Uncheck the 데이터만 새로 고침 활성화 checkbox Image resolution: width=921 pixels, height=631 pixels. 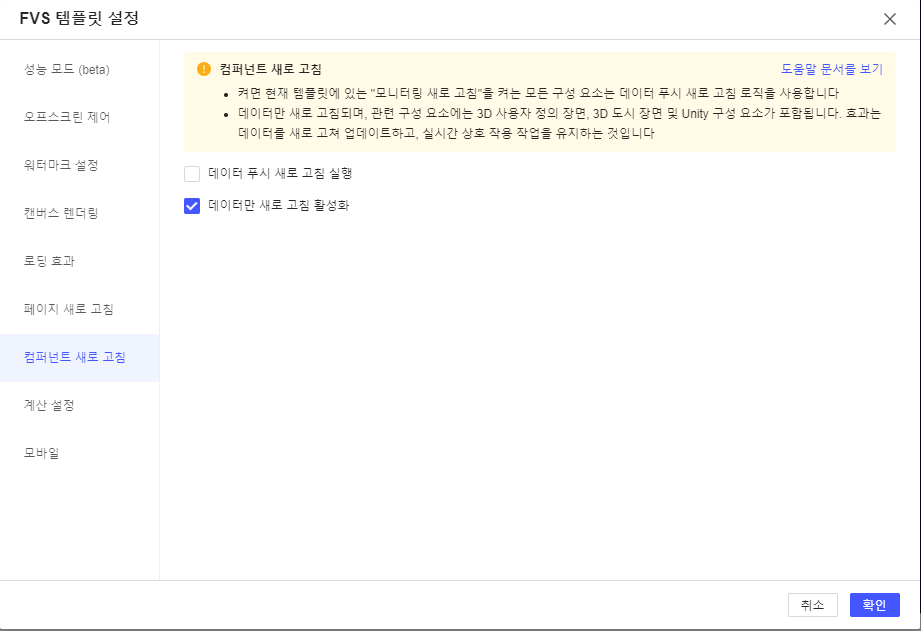192,206
